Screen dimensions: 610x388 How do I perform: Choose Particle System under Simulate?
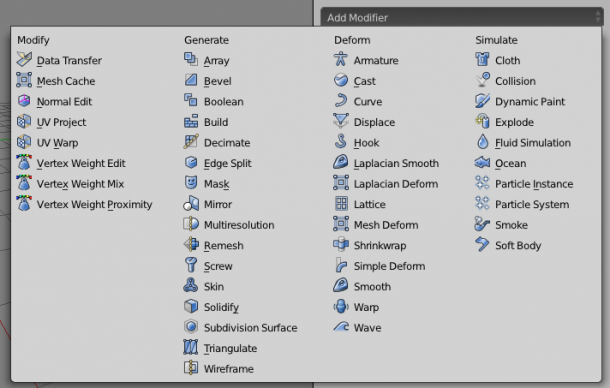(522, 204)
